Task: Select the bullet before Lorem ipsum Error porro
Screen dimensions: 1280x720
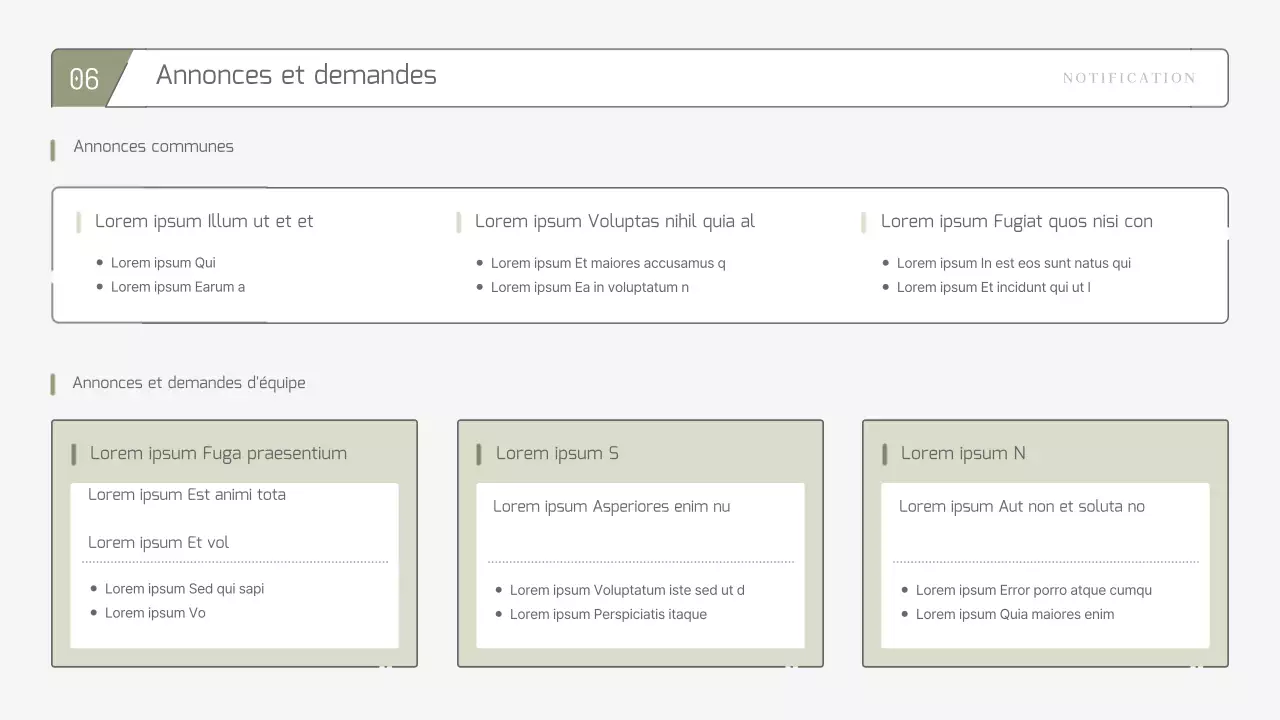Action: tap(904, 590)
